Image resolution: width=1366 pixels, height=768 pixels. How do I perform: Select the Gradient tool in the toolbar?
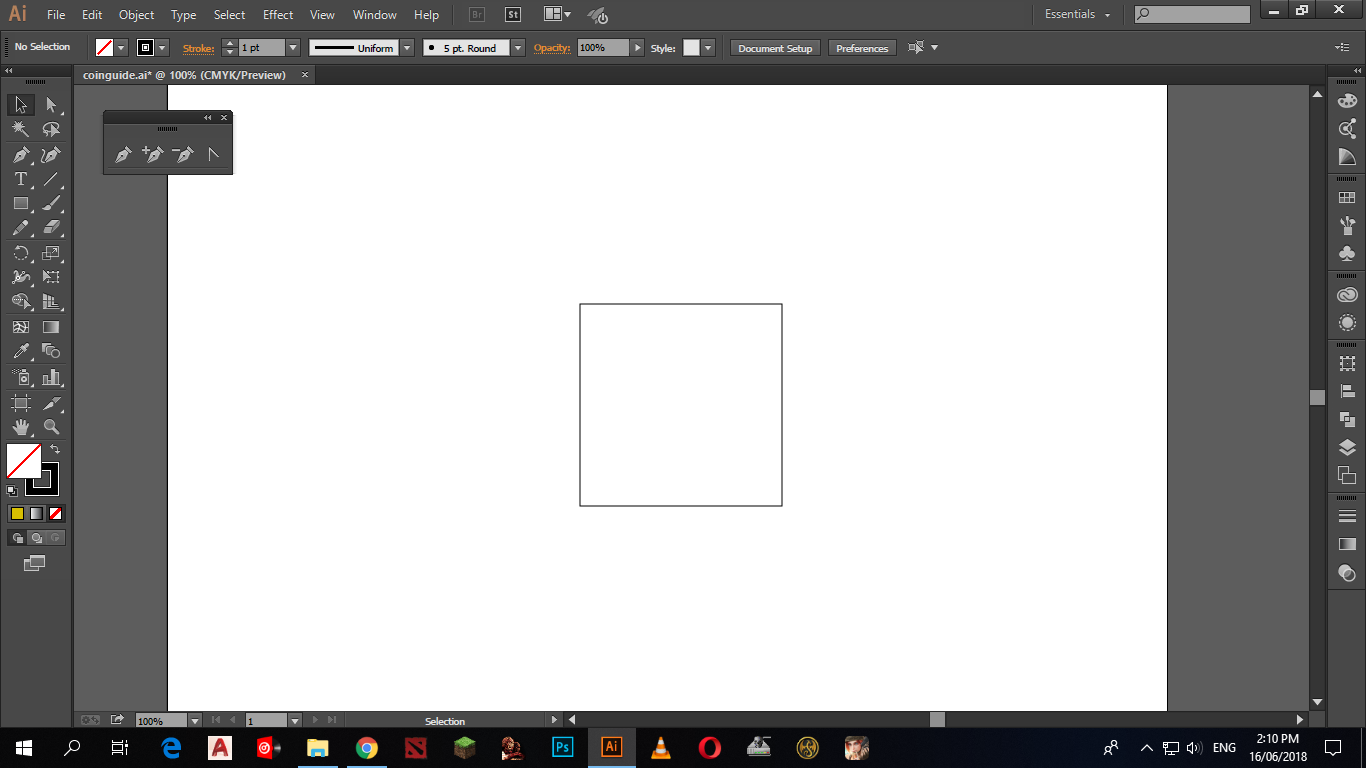(x=51, y=327)
